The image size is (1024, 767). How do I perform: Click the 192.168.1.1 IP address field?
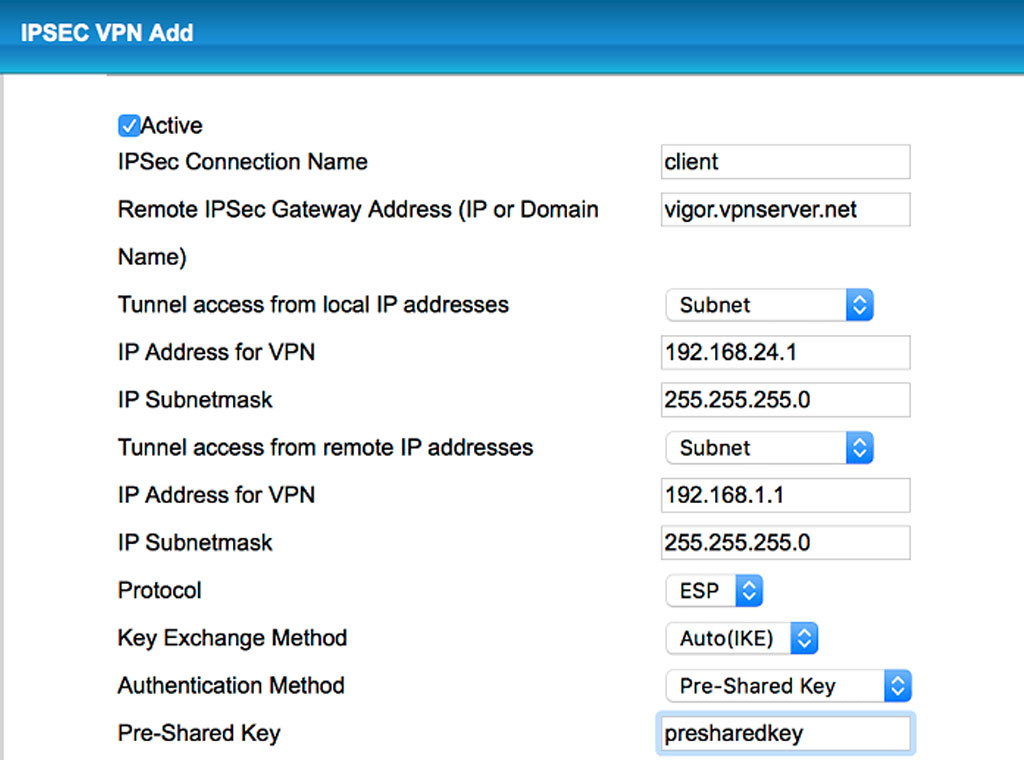(785, 495)
